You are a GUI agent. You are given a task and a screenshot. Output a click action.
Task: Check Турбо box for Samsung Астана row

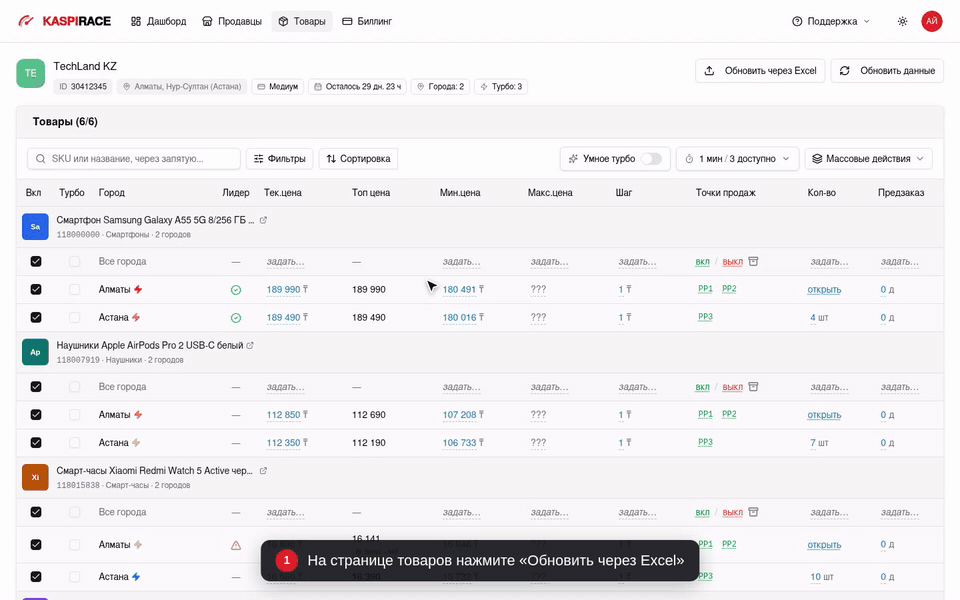(x=75, y=317)
